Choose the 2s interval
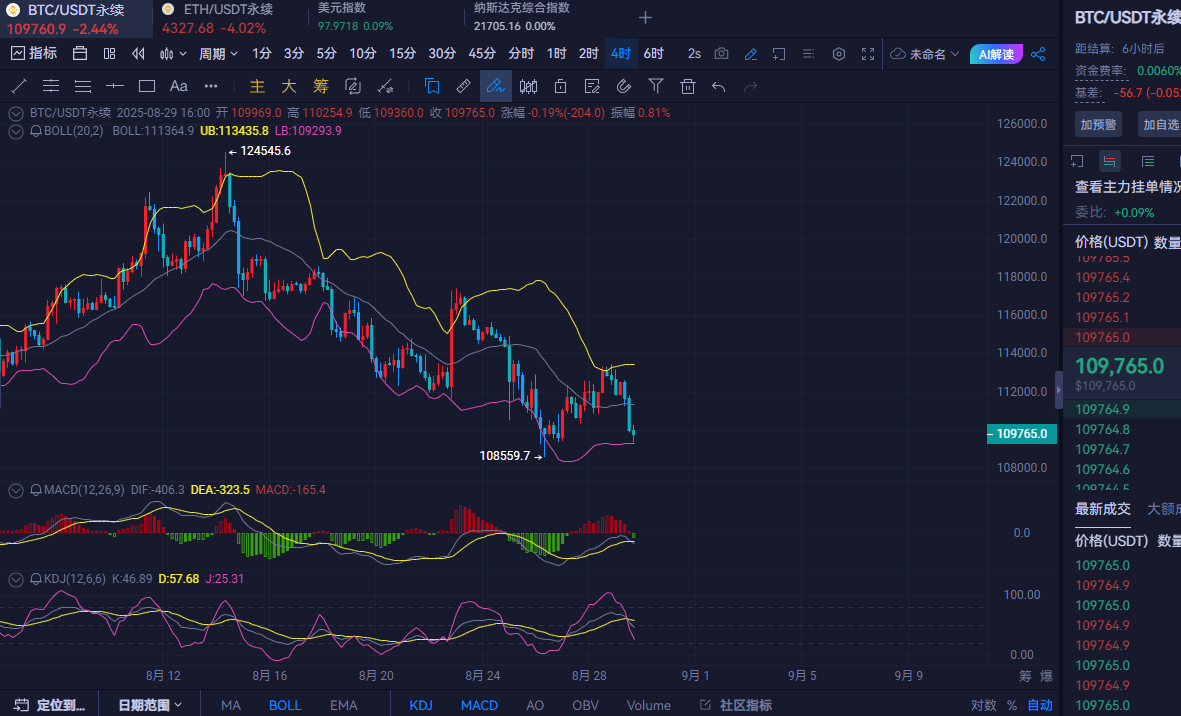The image size is (1181, 716). point(694,53)
